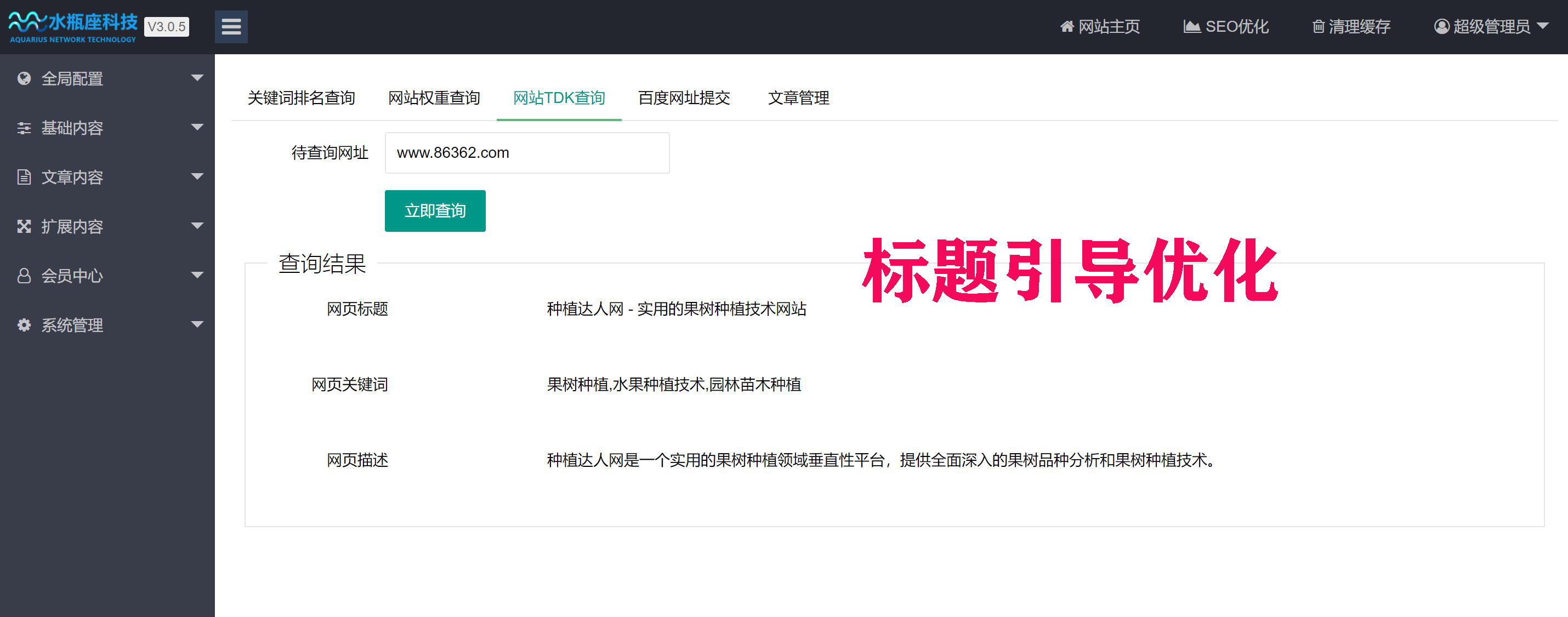Click the 立即查询 button

[x=435, y=211]
